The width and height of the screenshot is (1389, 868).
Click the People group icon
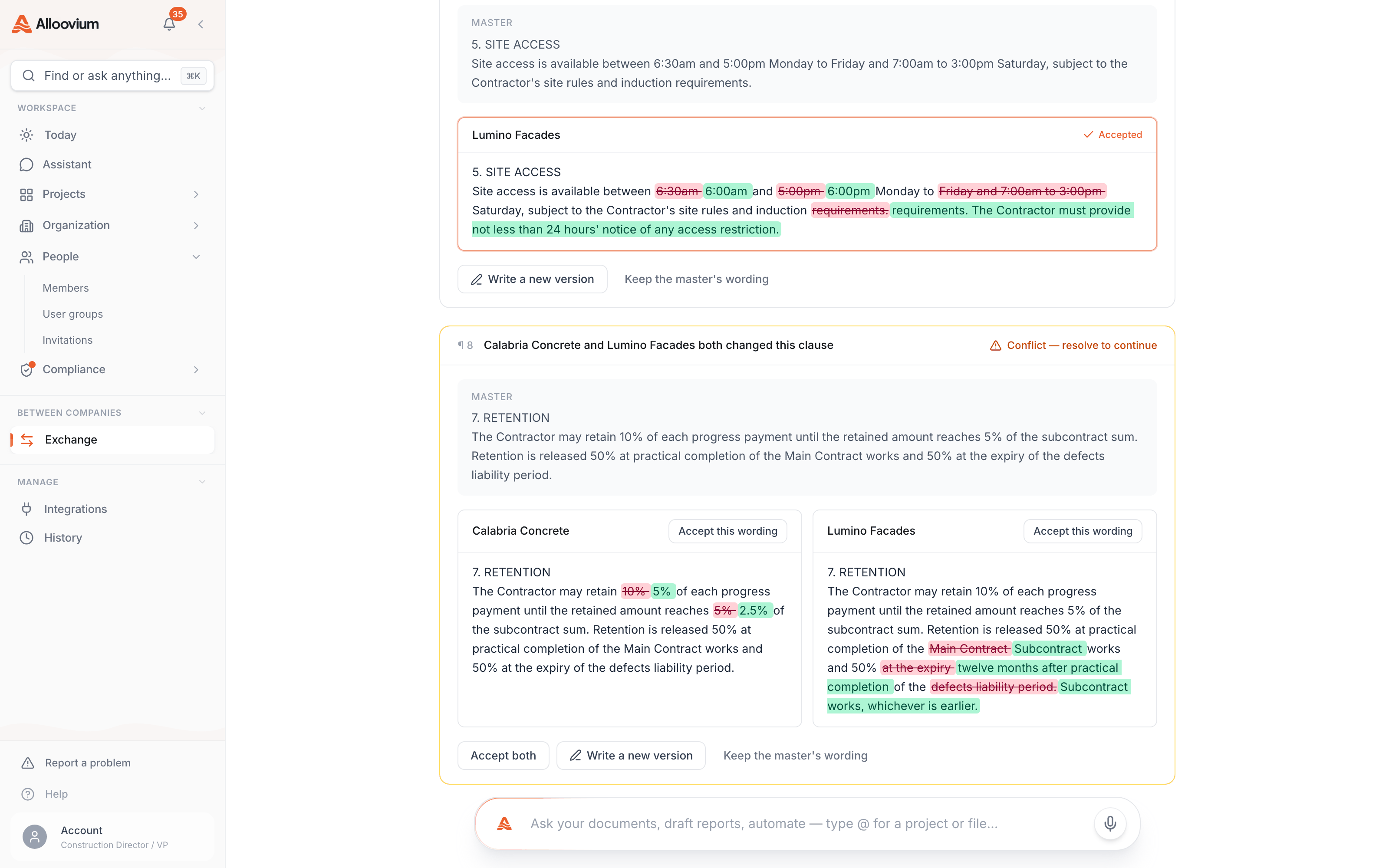pyautogui.click(x=26, y=256)
